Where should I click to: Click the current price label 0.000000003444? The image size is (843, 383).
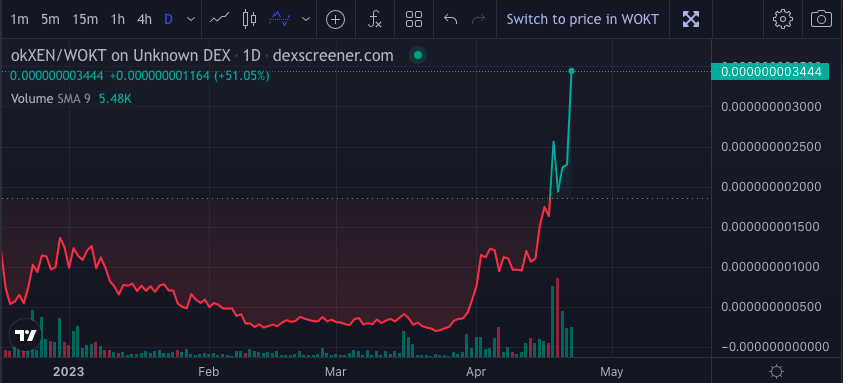pyautogui.click(x=771, y=71)
